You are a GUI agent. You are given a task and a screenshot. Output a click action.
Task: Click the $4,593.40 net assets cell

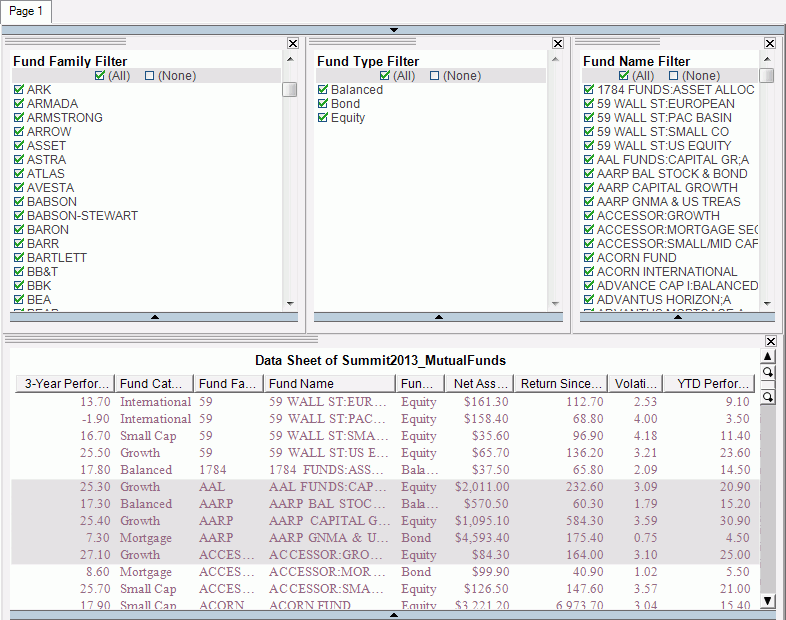482,538
